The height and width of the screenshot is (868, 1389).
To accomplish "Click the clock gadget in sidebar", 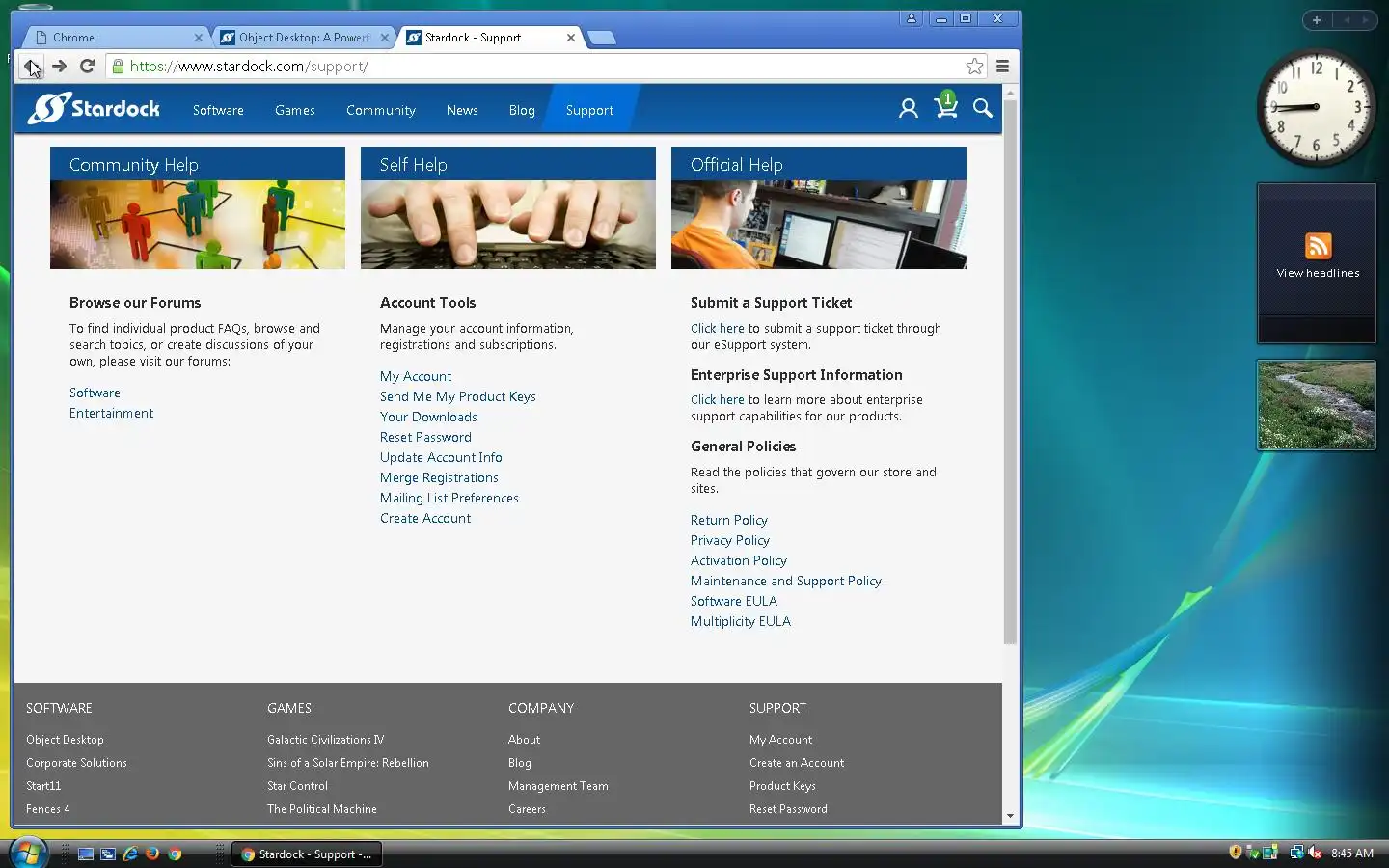I will (x=1316, y=107).
